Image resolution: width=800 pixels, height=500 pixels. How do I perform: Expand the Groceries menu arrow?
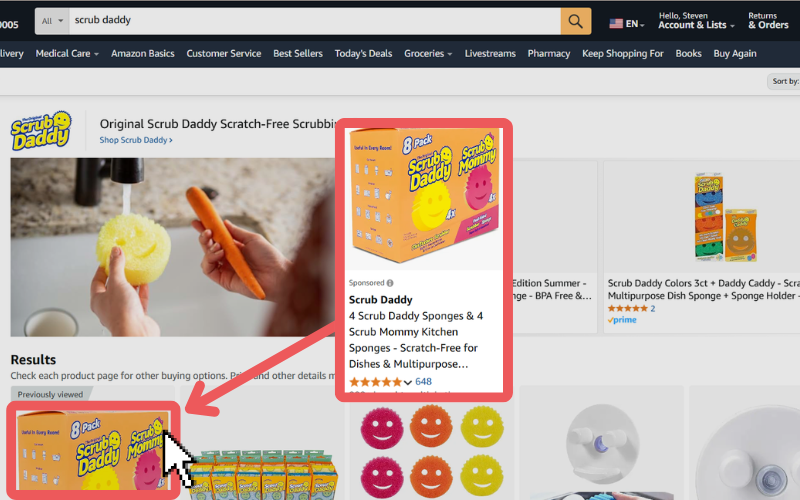coord(449,54)
